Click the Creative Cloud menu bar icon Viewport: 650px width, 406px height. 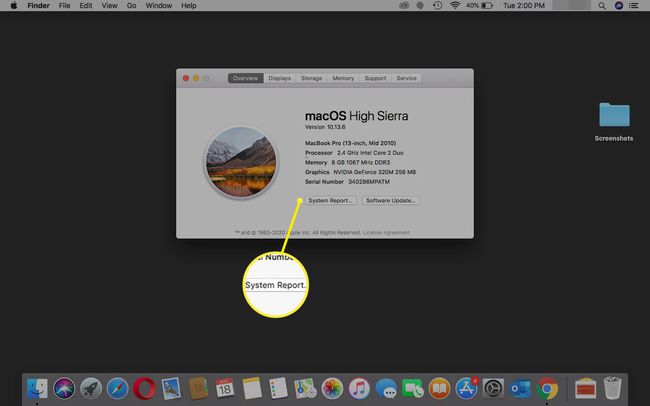(404, 6)
